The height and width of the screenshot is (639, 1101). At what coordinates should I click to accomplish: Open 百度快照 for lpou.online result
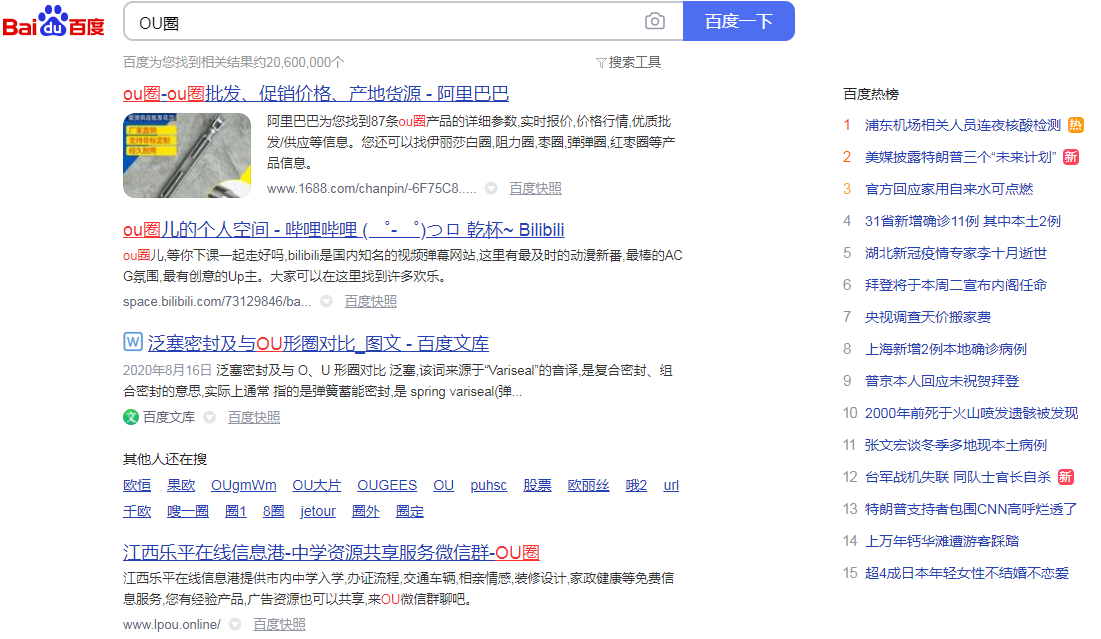click(279, 624)
